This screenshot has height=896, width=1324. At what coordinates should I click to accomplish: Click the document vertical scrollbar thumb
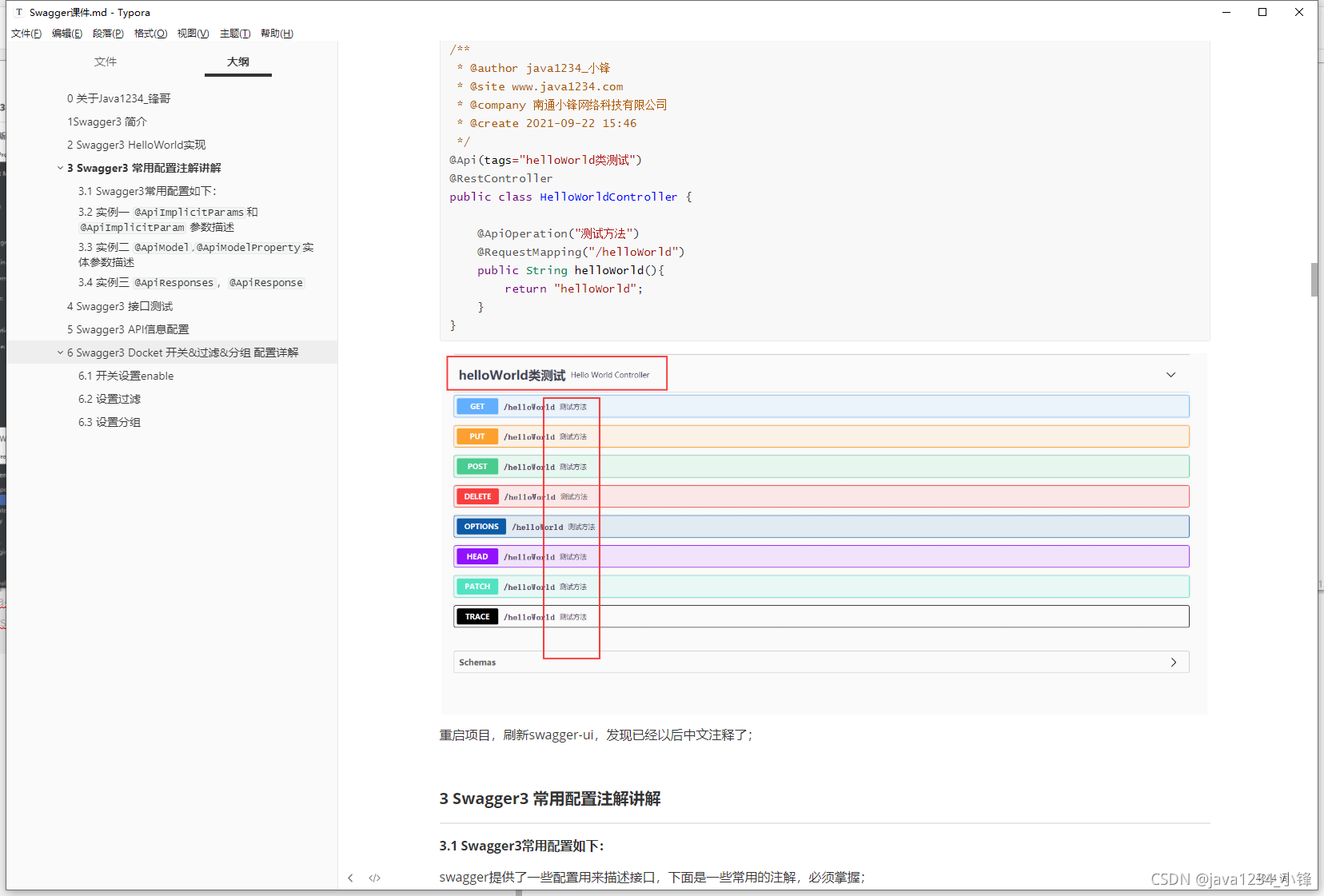pyautogui.click(x=1314, y=280)
